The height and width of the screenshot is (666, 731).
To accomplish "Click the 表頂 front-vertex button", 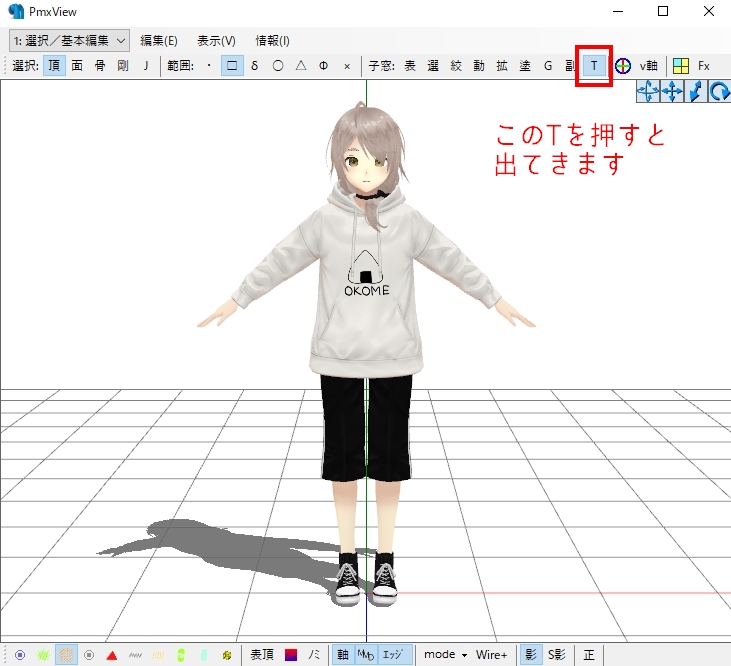I will [262, 655].
